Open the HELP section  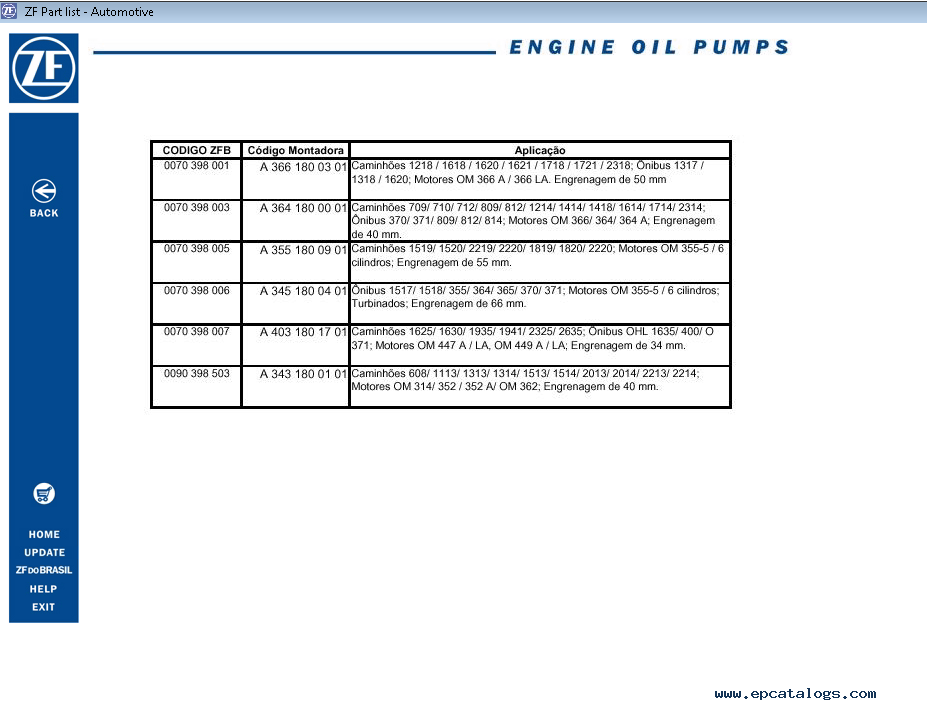43,589
